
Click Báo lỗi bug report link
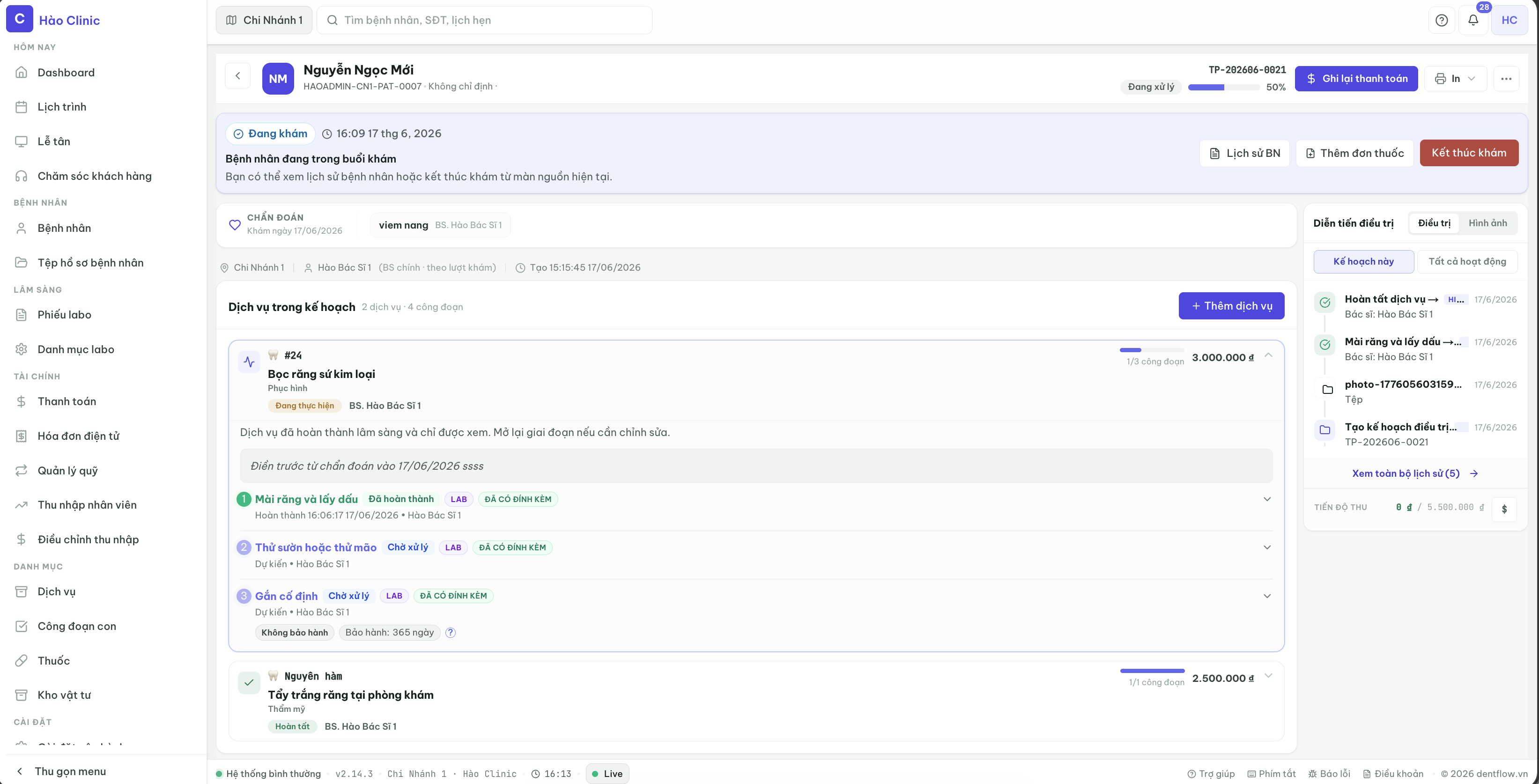(1329, 774)
